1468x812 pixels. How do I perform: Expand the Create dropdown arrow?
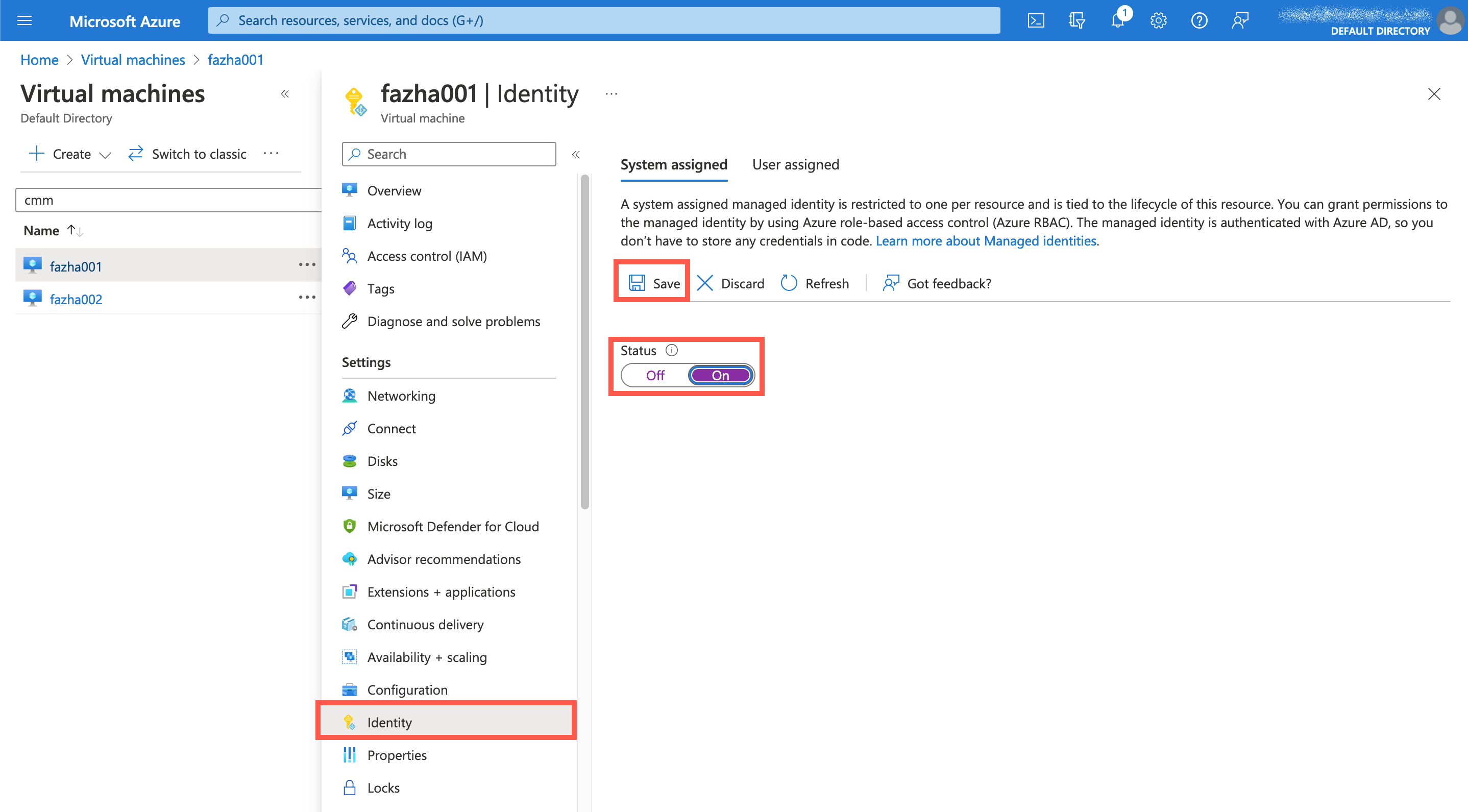(105, 155)
